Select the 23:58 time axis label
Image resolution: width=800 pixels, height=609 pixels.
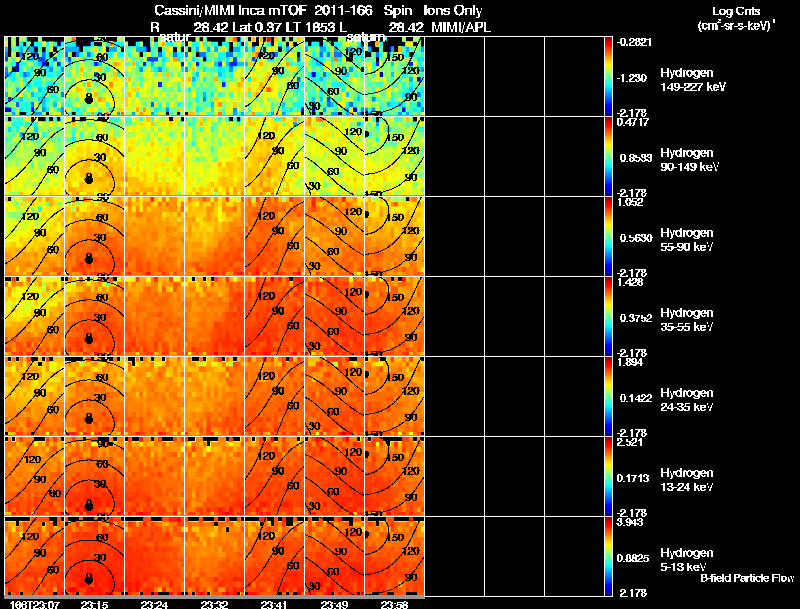pyautogui.click(x=394, y=605)
